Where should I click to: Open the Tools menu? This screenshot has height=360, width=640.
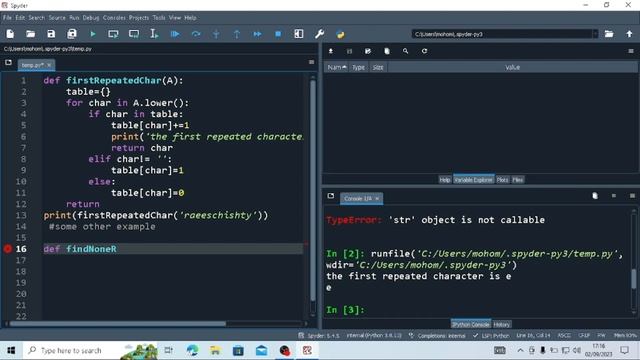(159, 18)
